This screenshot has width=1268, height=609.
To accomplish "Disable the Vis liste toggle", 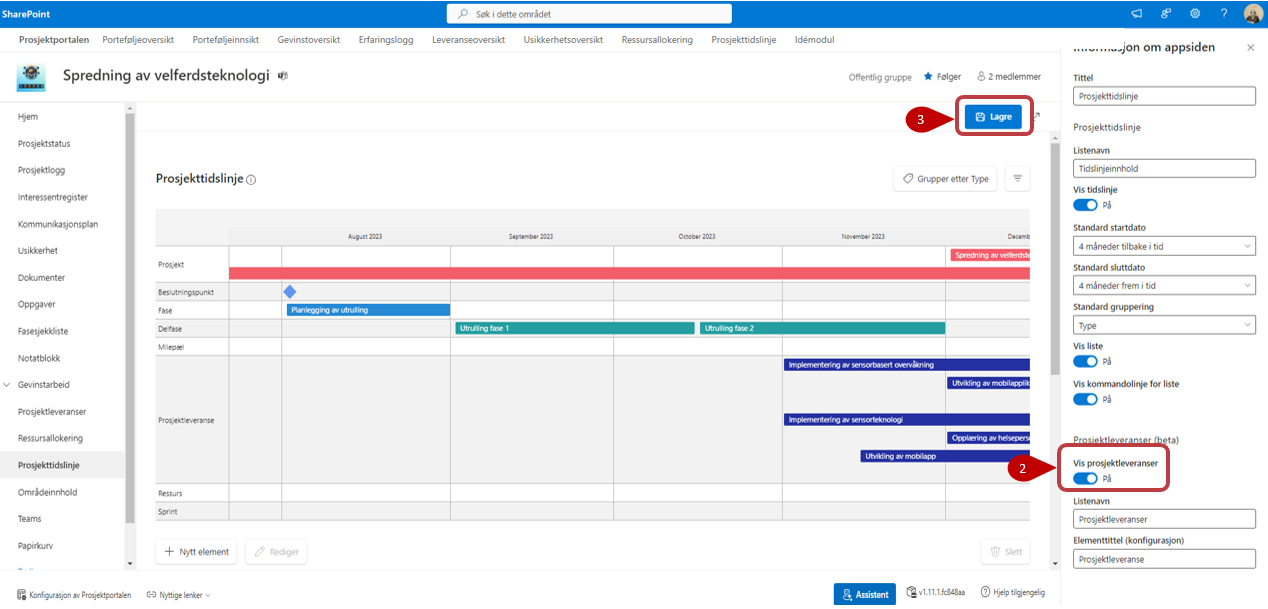I will [1085, 361].
